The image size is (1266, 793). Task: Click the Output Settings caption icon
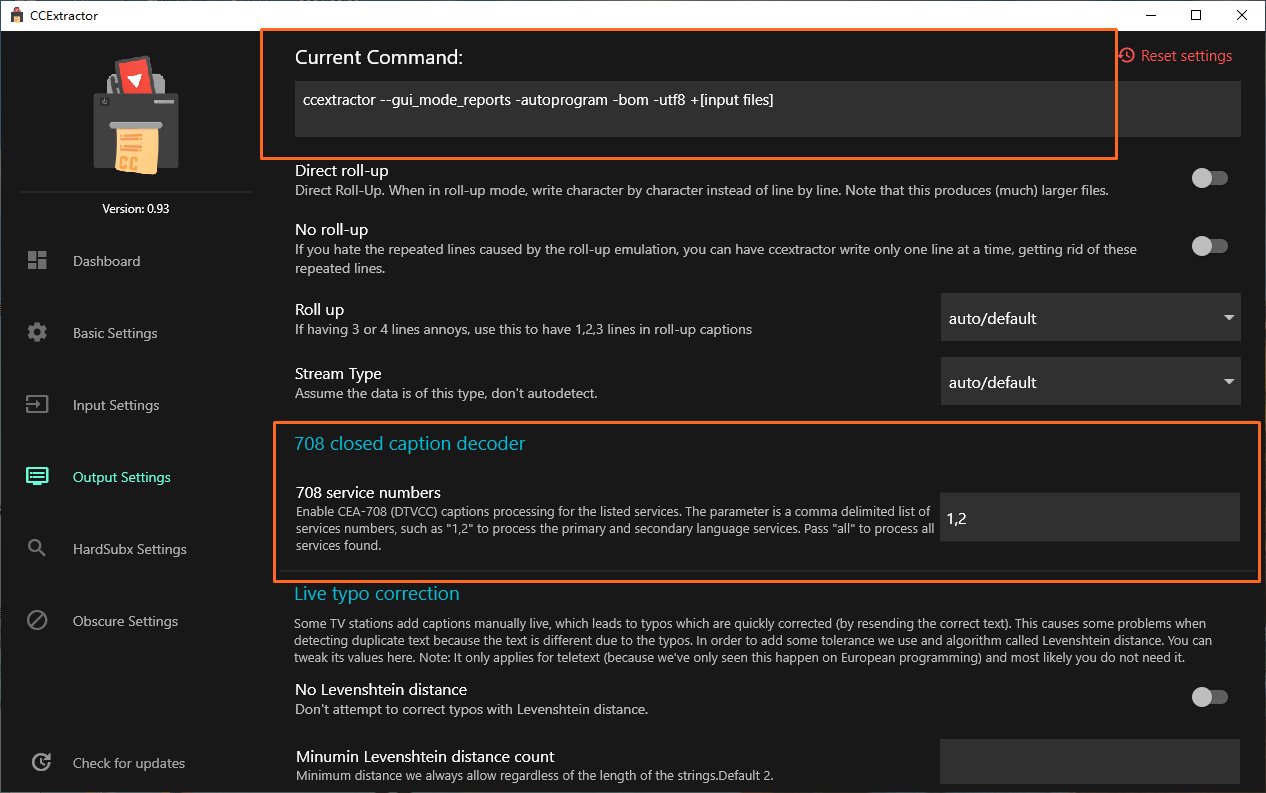37,477
